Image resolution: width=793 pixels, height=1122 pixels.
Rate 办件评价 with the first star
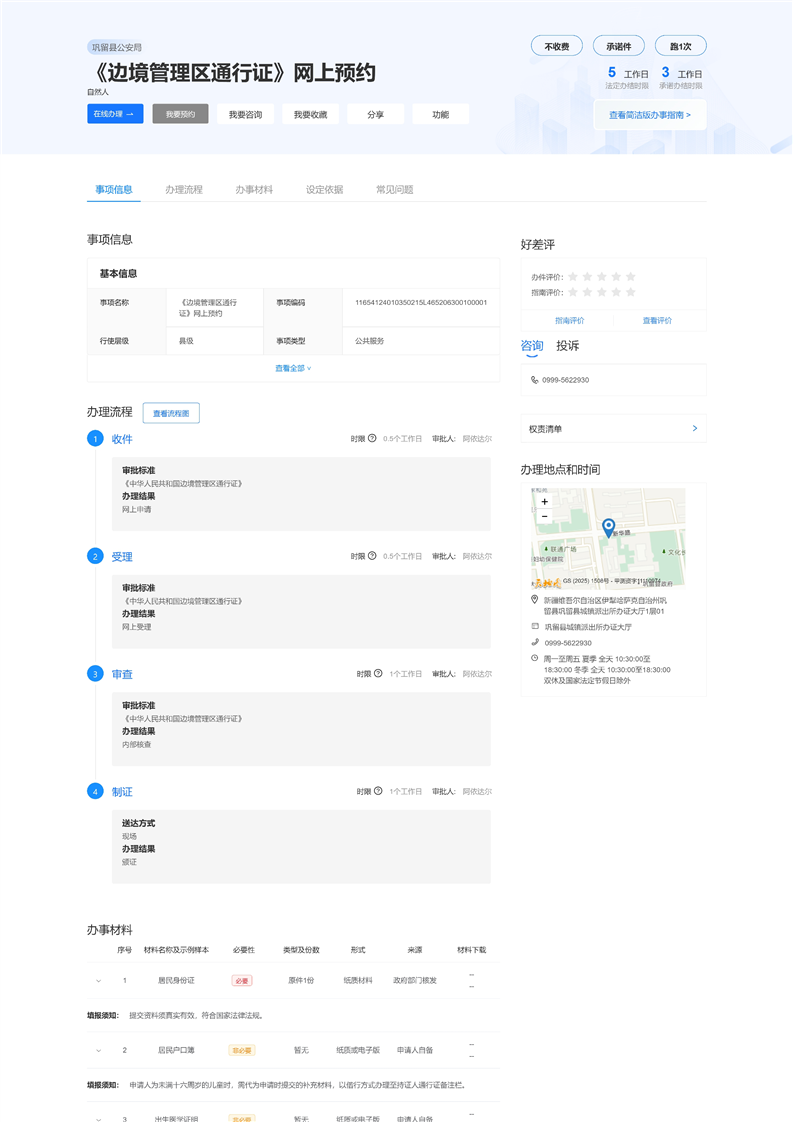[x=572, y=277]
